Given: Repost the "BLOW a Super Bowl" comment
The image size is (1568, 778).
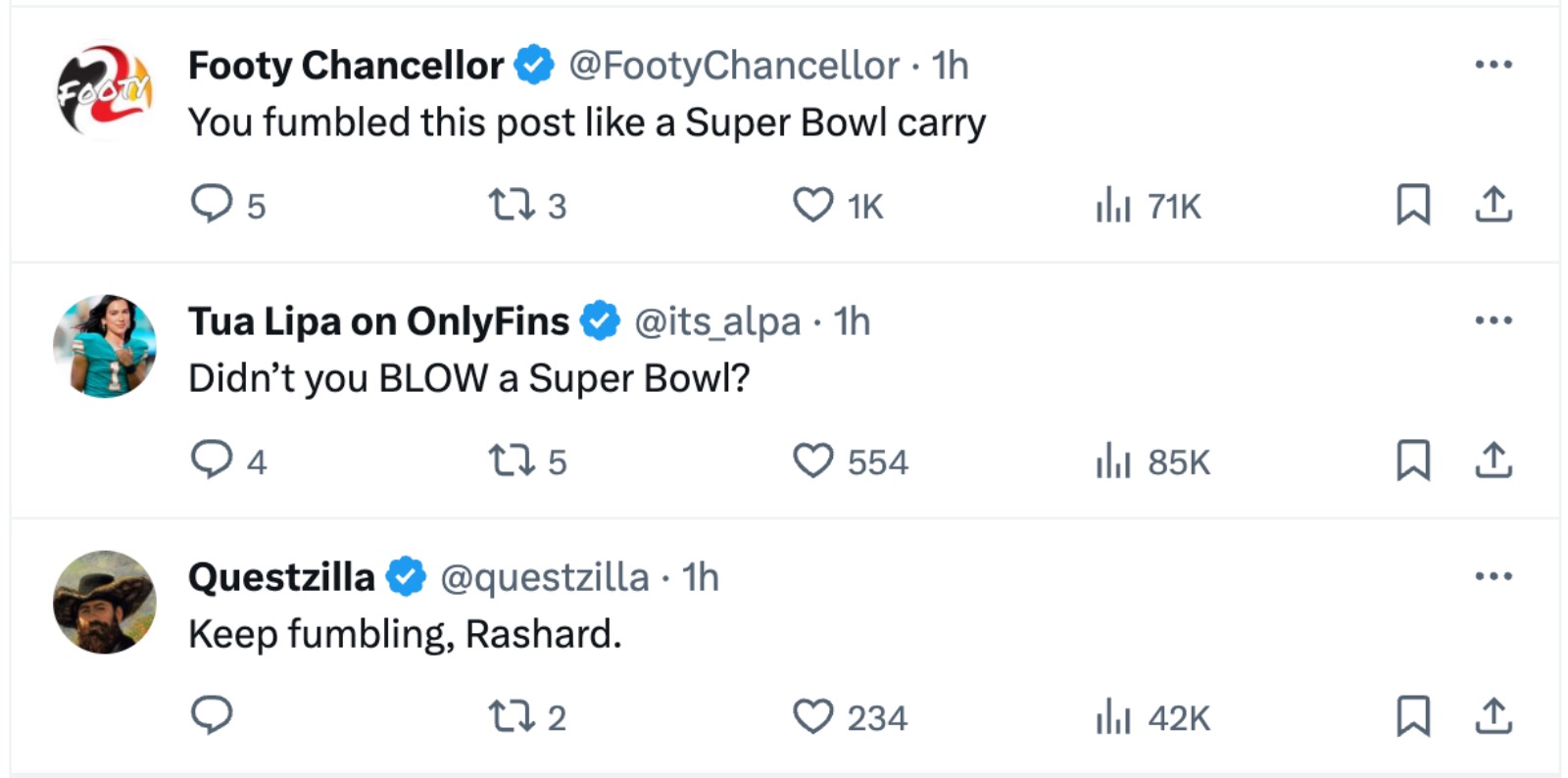Looking at the screenshot, I should pyautogui.click(x=512, y=461).
